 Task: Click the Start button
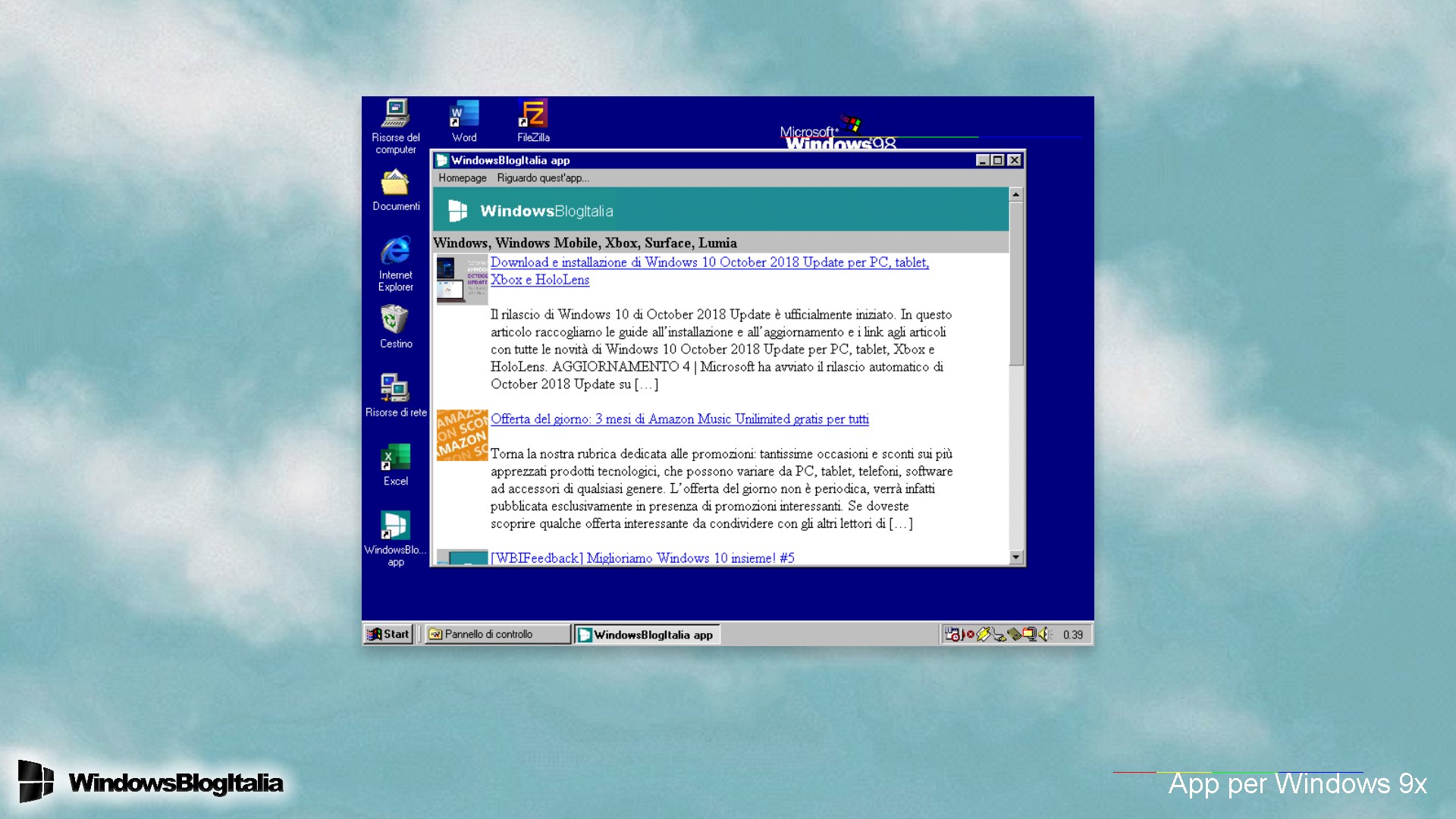388,634
